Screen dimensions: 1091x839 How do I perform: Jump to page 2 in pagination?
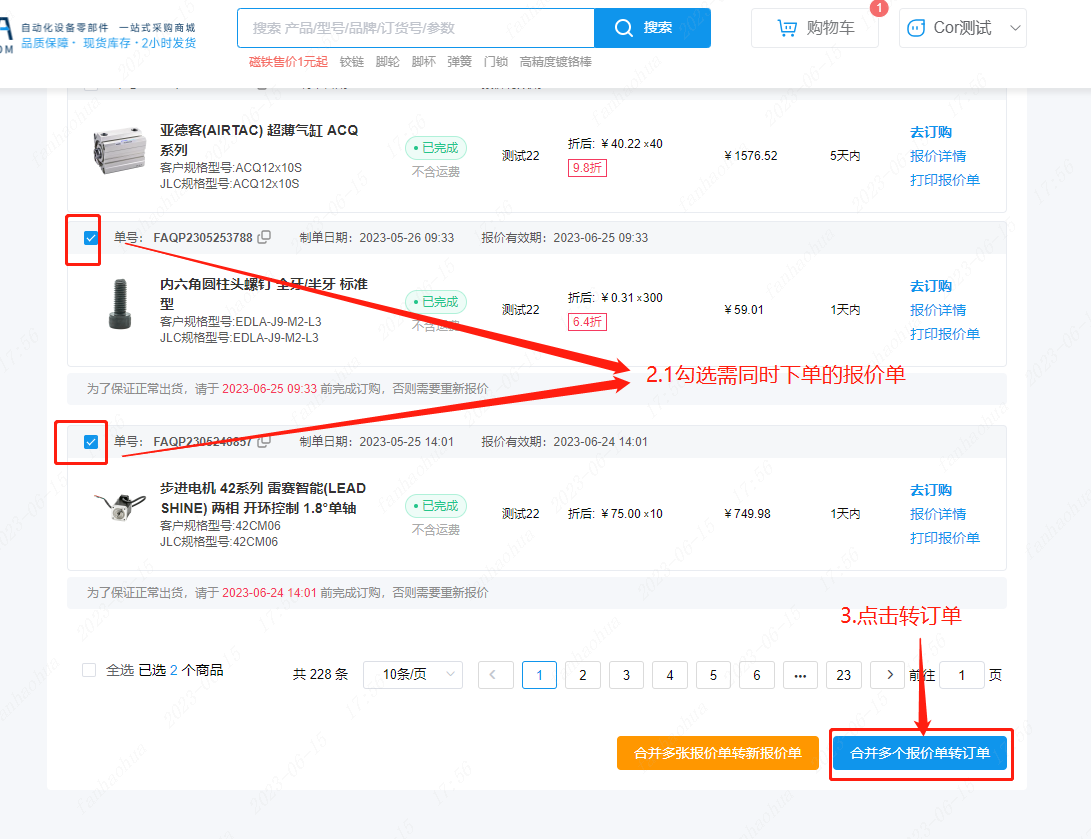(582, 675)
